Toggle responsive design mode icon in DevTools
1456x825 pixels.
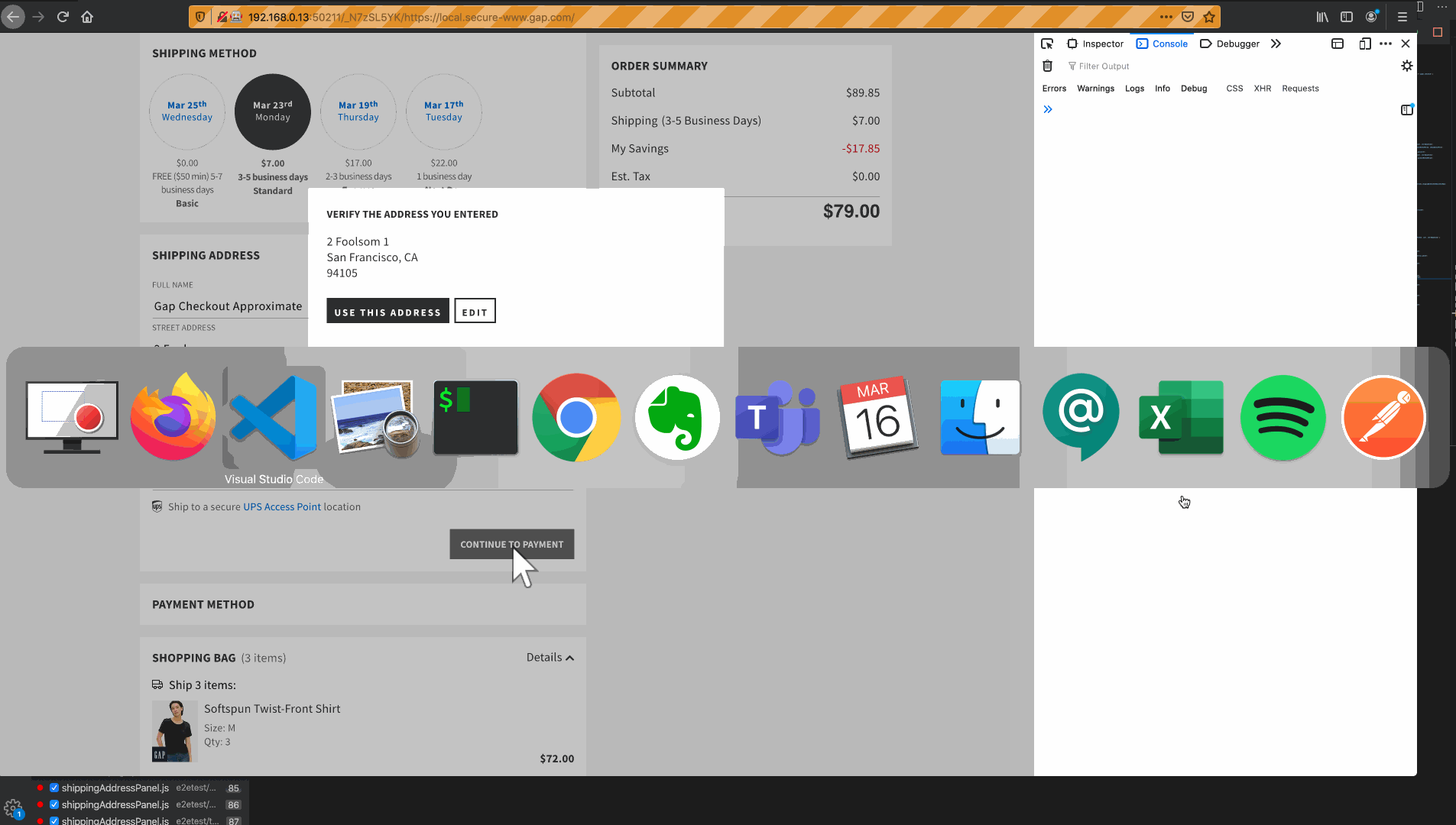tap(1365, 44)
